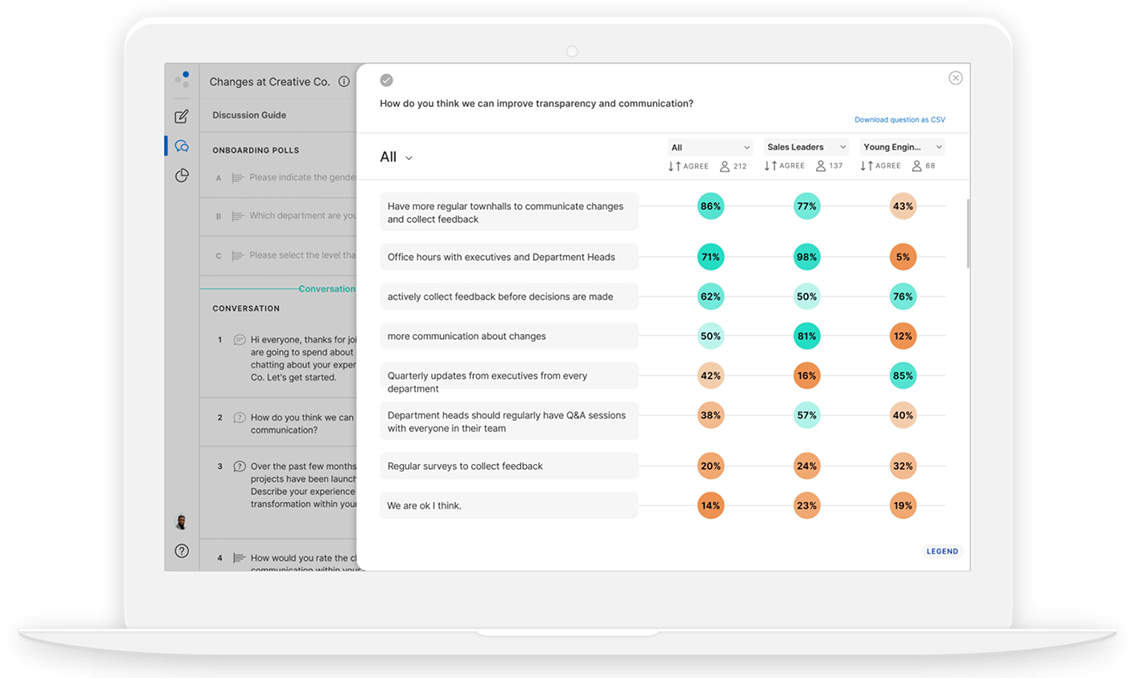The width and height of the screenshot is (1140, 678).
Task: Open poll C 'Please select the level'
Action: [278, 255]
